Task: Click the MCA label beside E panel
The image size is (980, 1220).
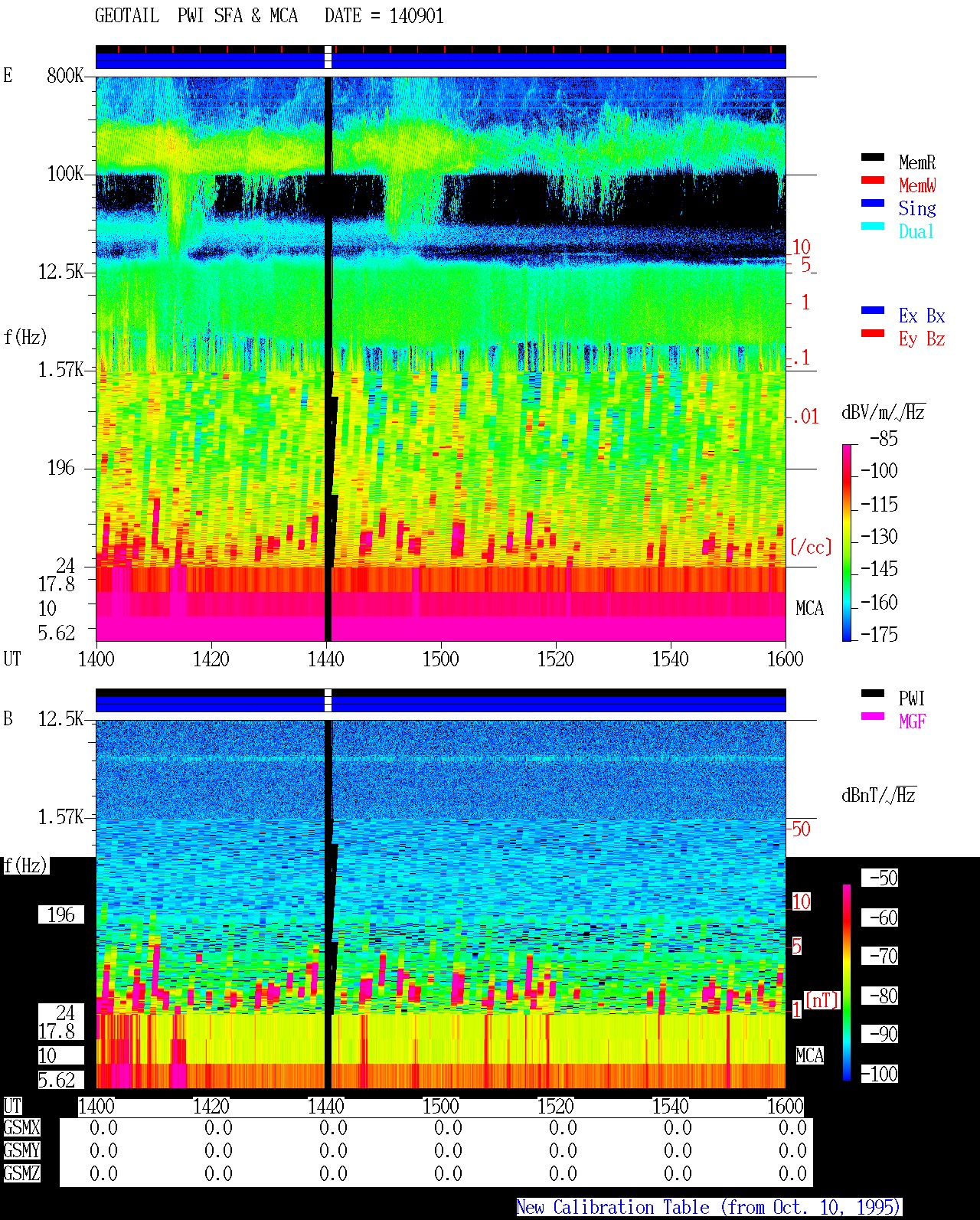Action: (x=809, y=608)
